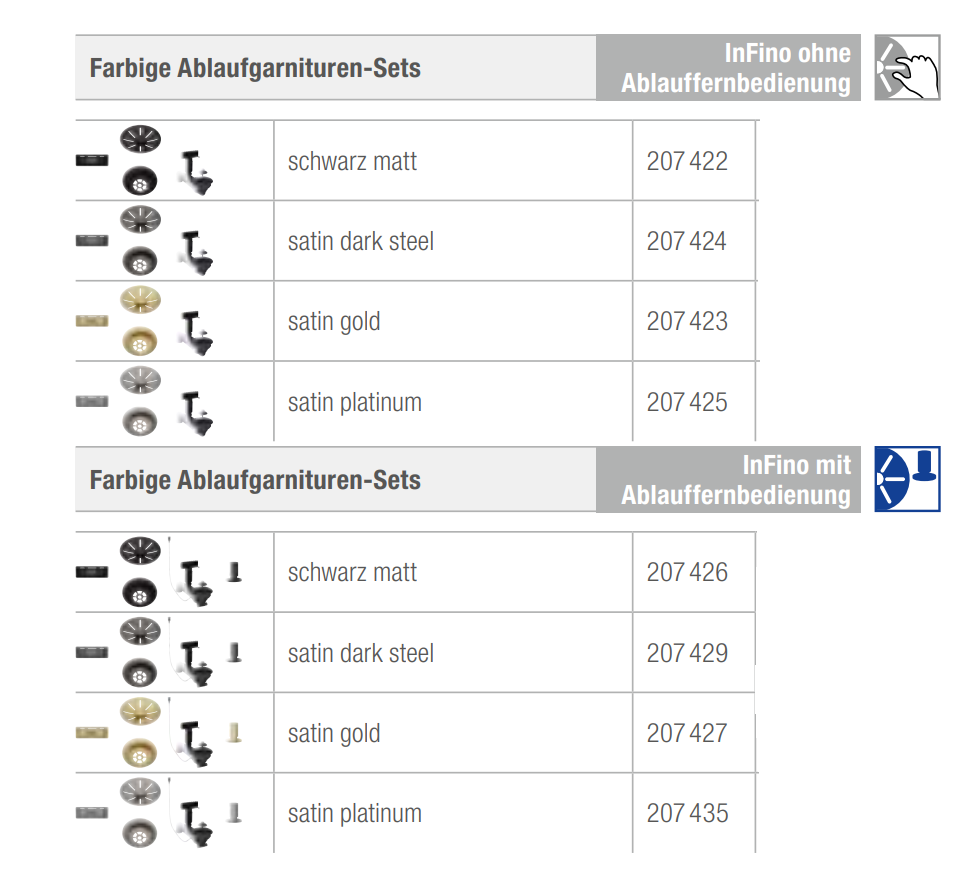Click article number 207 422
963x895 pixels.
tap(687, 161)
